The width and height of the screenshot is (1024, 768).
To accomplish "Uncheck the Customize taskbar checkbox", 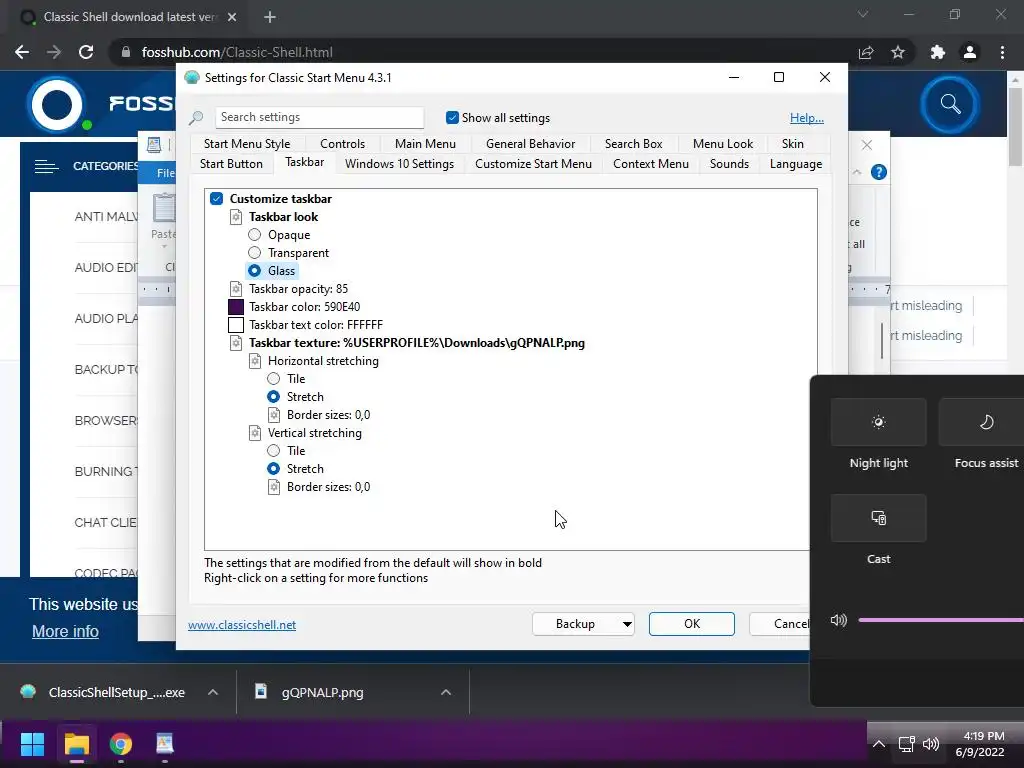I will 216,199.
